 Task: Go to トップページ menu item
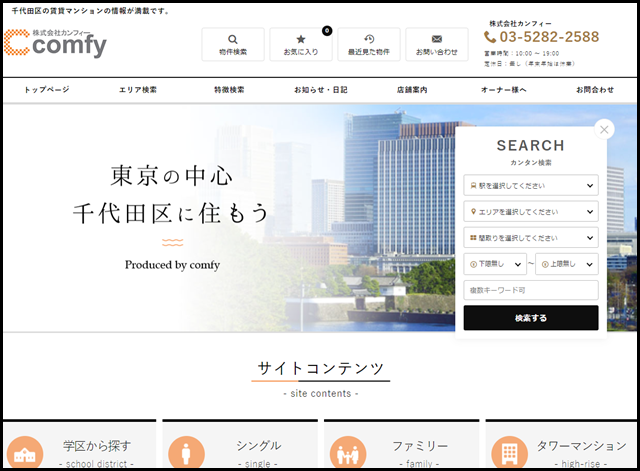coord(47,90)
